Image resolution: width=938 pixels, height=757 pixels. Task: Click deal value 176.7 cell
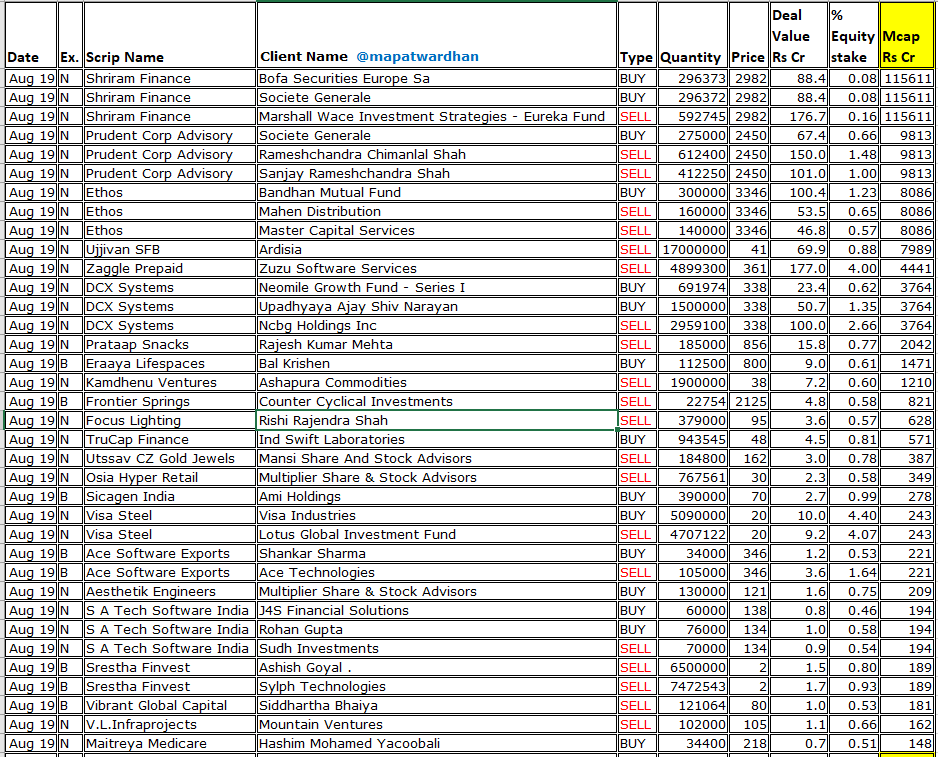tap(799, 117)
